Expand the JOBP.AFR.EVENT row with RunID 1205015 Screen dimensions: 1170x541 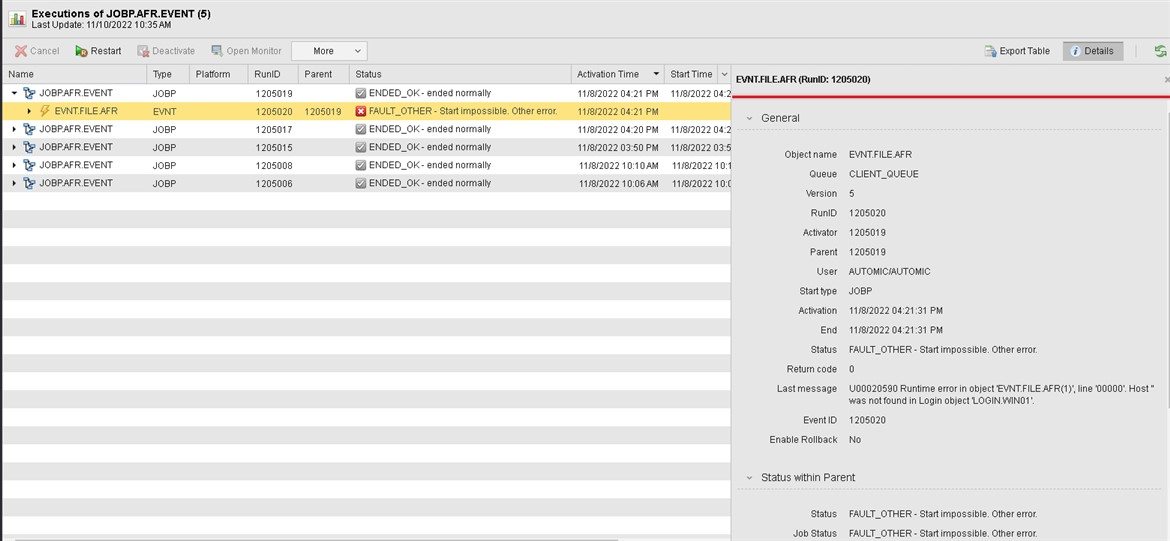click(14, 147)
